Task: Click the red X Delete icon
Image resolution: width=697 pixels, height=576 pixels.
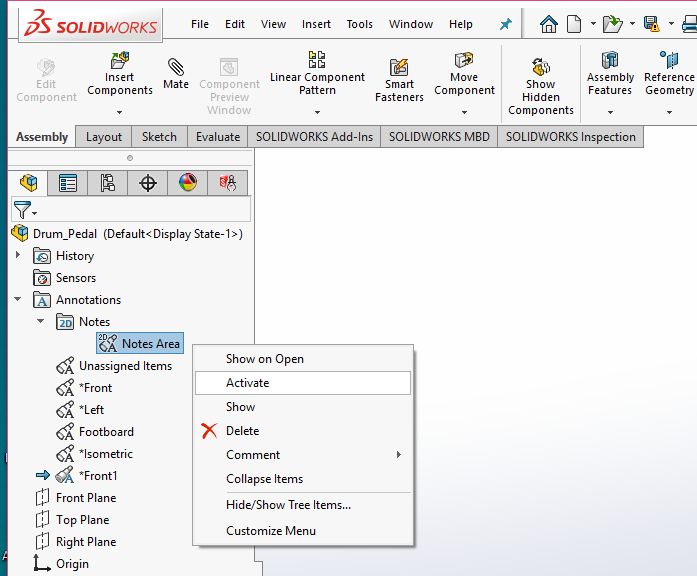Action: point(209,431)
